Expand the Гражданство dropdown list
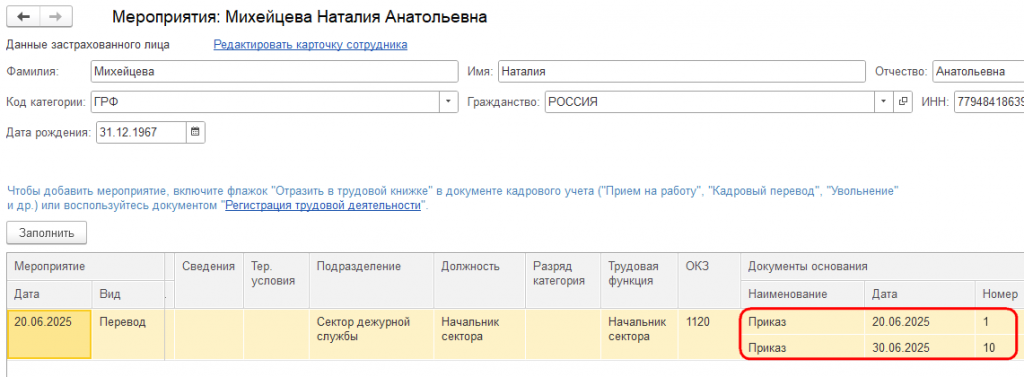Image resolution: width=1024 pixels, height=377 pixels. coord(884,102)
